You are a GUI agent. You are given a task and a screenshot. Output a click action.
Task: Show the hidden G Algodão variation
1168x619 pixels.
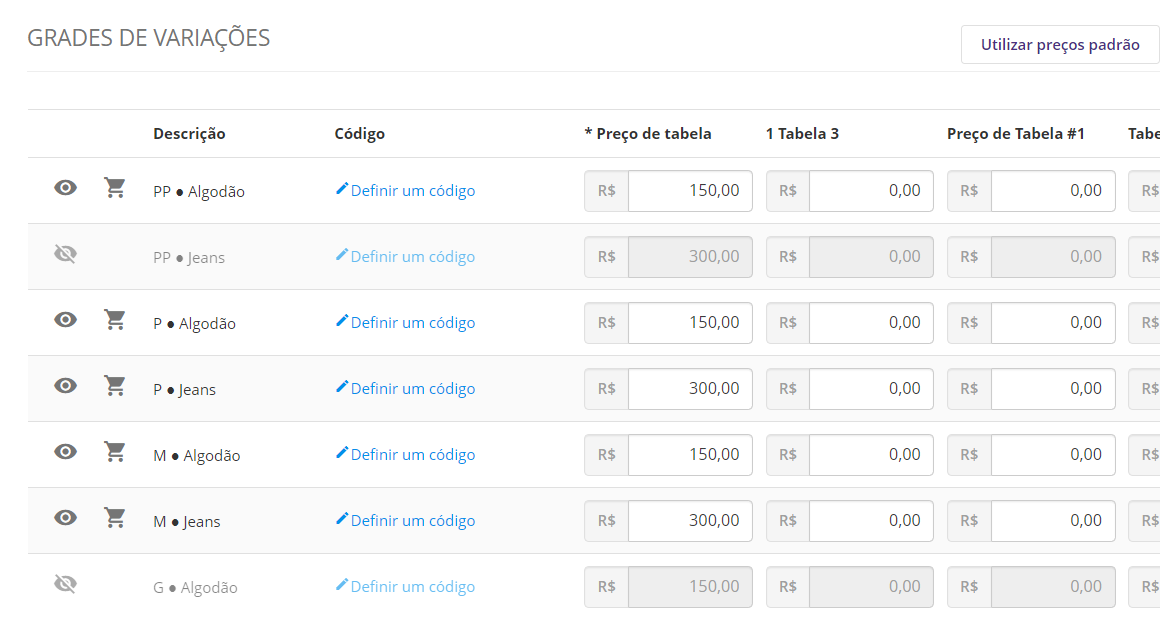pyautogui.click(x=66, y=585)
